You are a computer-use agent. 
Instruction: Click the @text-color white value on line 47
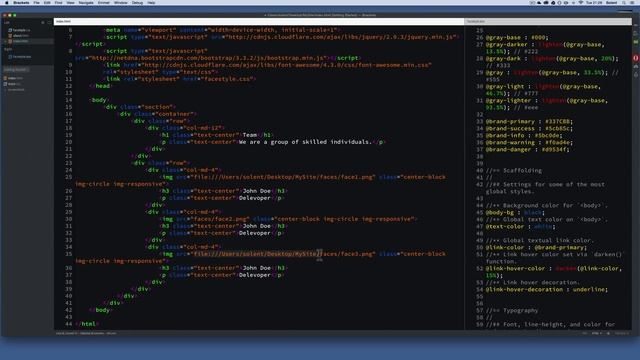click(x=543, y=227)
